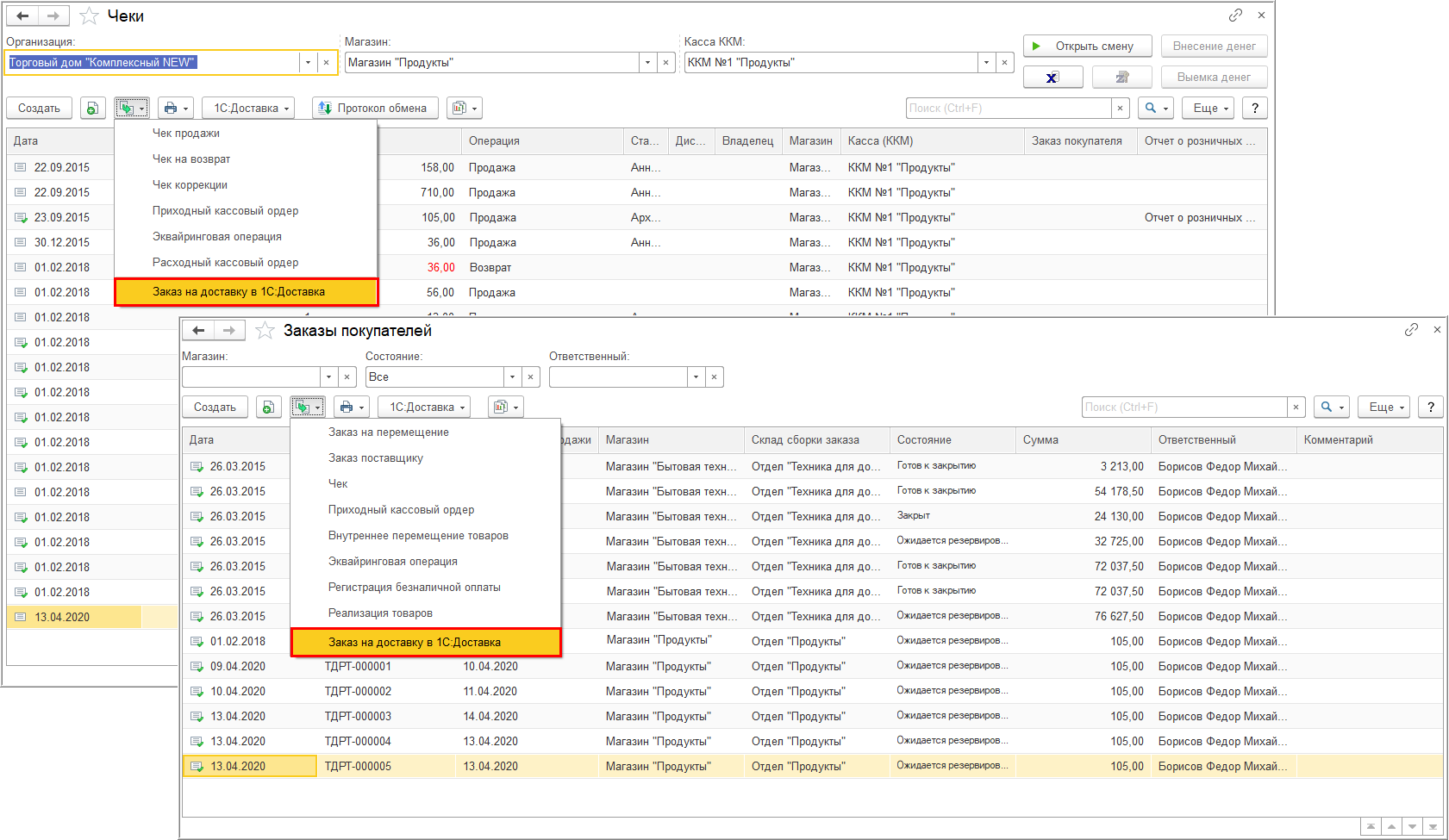Screen dimensions: 1449x840
Task: Select order row ТДРТ-000001
Action: 813,666
